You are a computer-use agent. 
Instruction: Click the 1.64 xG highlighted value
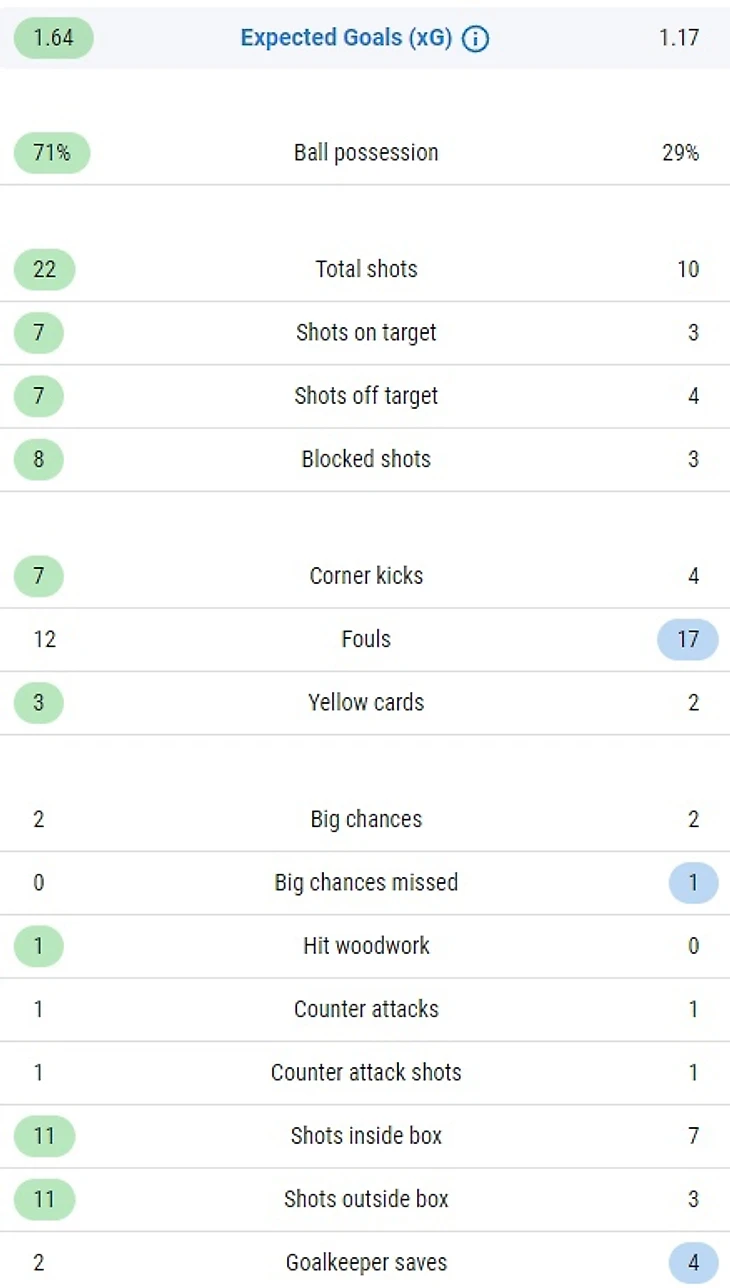(53, 38)
